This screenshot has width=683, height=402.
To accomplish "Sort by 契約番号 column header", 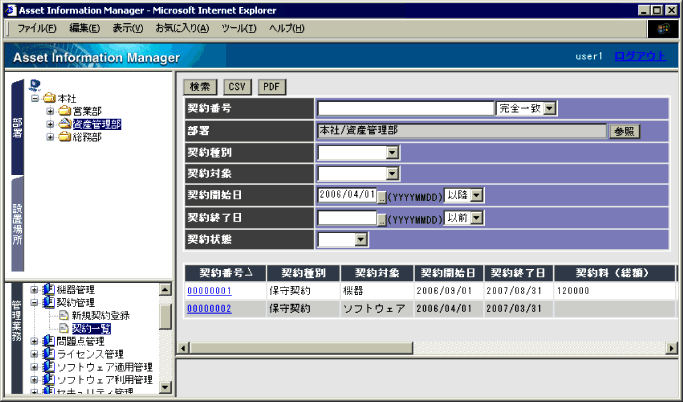I will pos(226,273).
